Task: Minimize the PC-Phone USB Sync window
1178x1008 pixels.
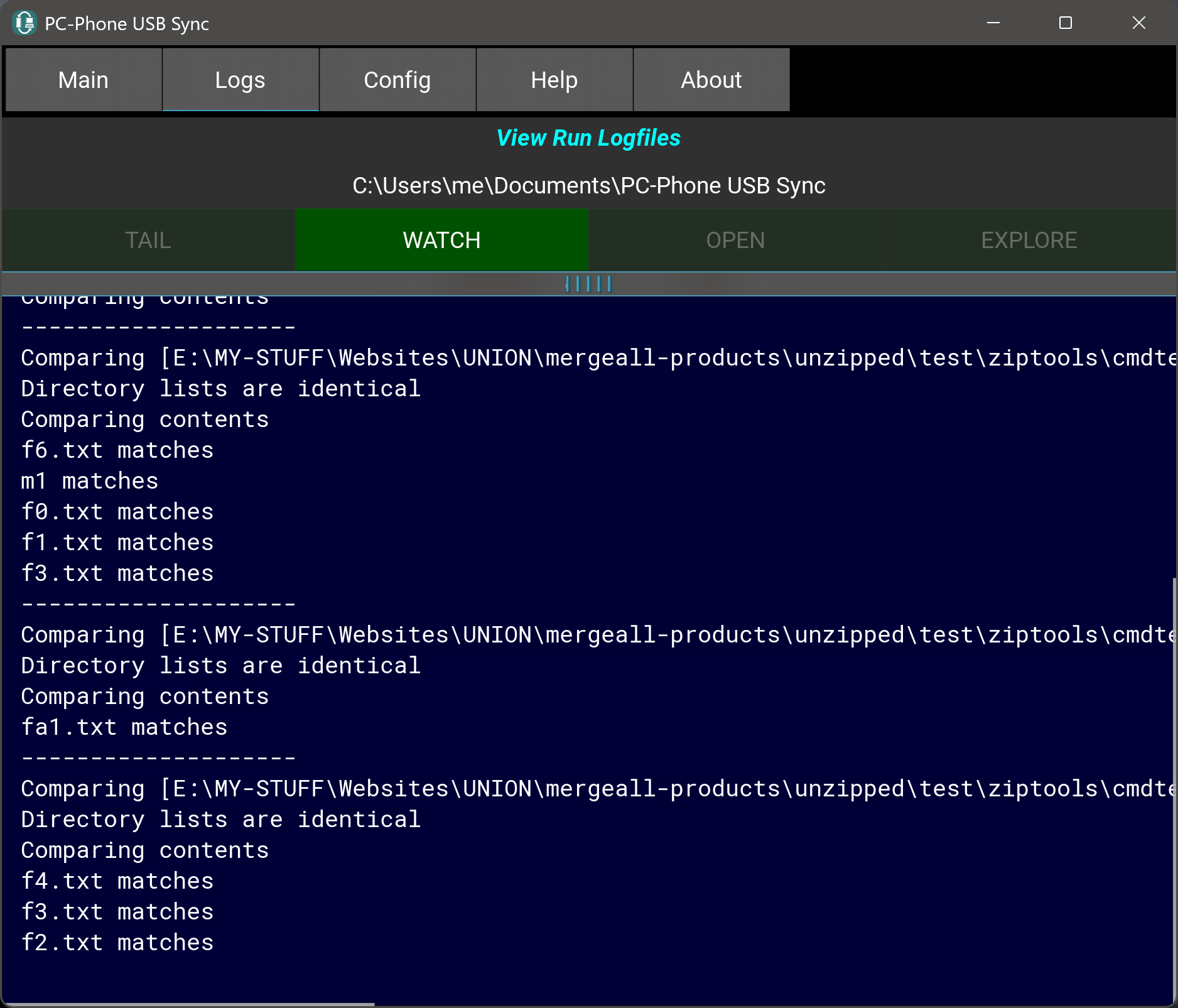Action: (993, 23)
